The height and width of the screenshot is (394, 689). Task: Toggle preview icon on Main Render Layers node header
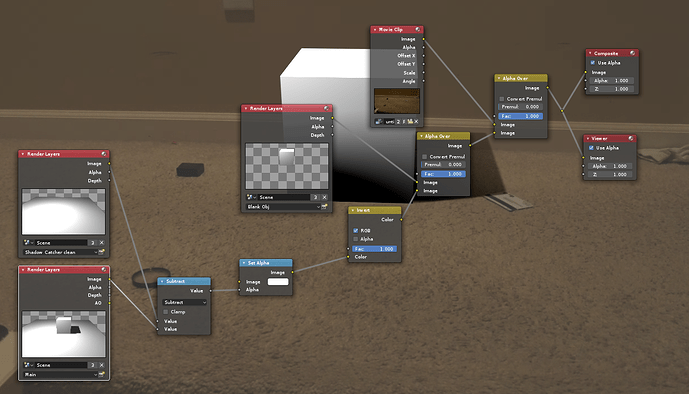pos(104,269)
